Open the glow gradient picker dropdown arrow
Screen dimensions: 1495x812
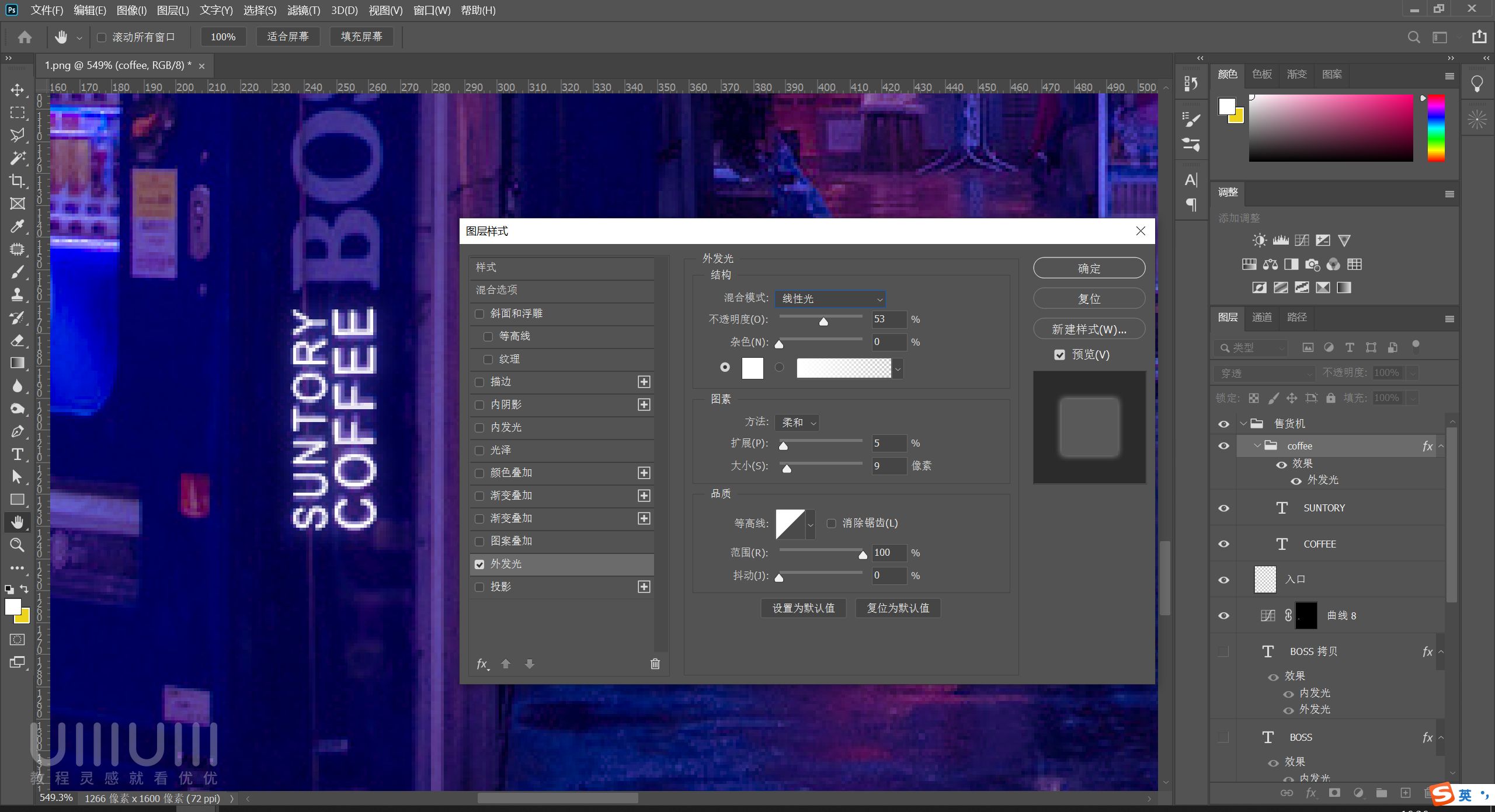[898, 368]
